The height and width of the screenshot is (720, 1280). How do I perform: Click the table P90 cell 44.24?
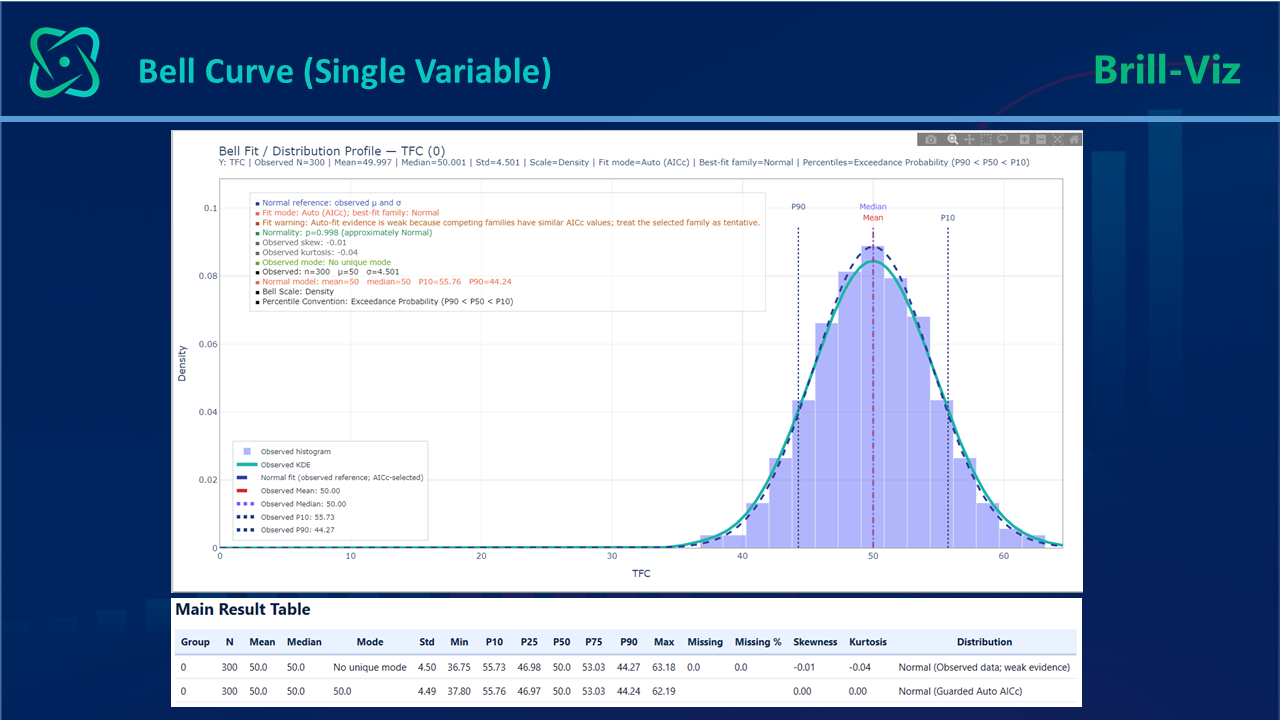[x=629, y=691]
